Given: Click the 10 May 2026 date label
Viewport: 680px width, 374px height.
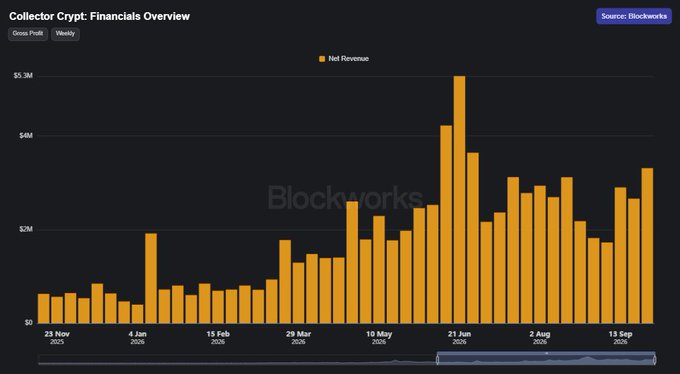Looking at the screenshot, I should [x=379, y=338].
